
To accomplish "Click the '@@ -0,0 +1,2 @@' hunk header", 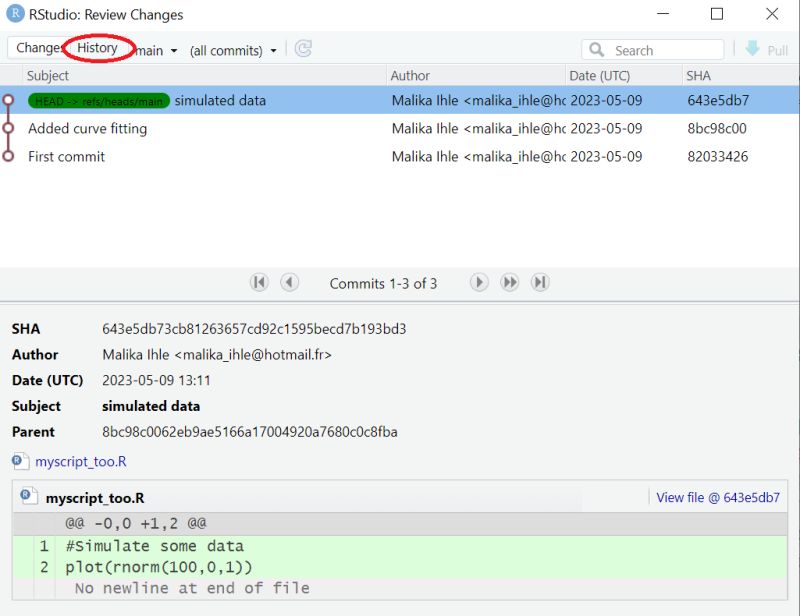I will [136, 523].
